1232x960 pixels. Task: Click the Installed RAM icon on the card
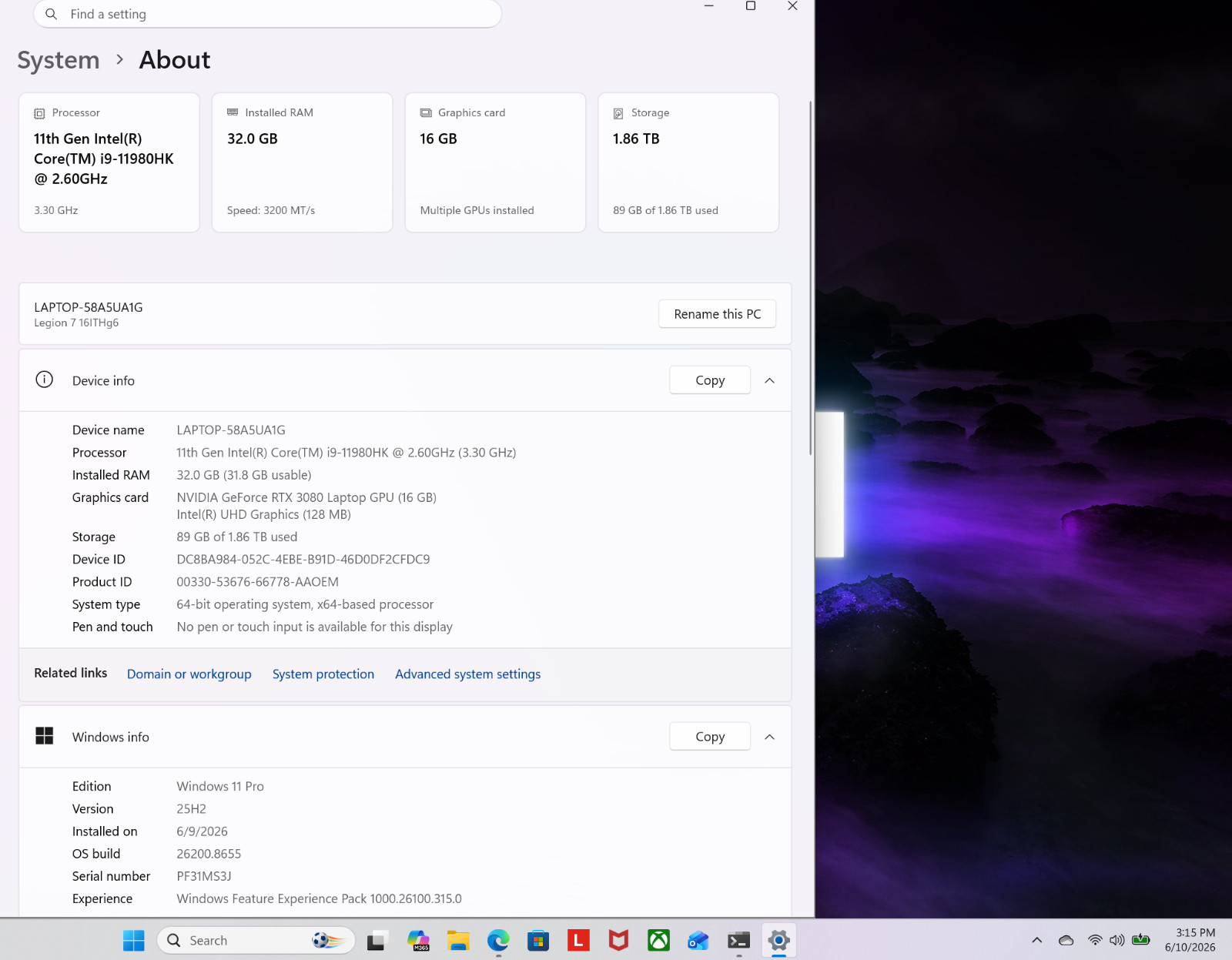coord(233,112)
